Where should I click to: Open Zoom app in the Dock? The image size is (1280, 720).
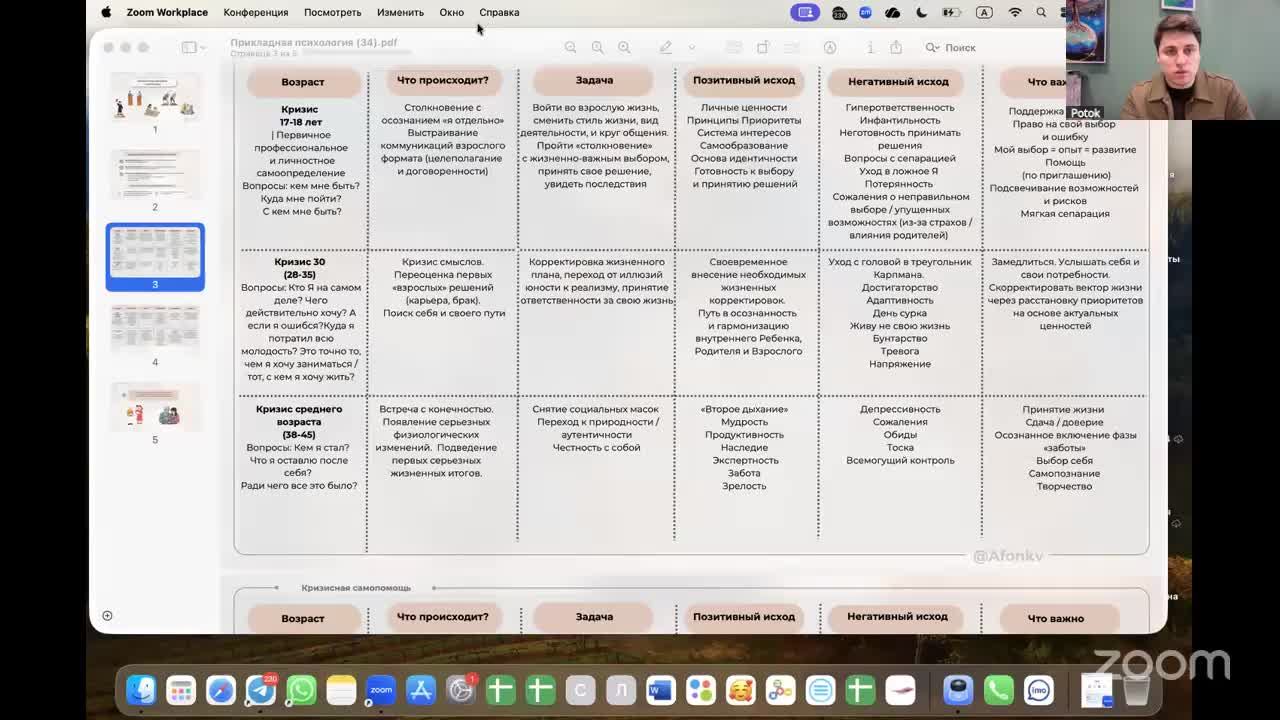[381, 690]
